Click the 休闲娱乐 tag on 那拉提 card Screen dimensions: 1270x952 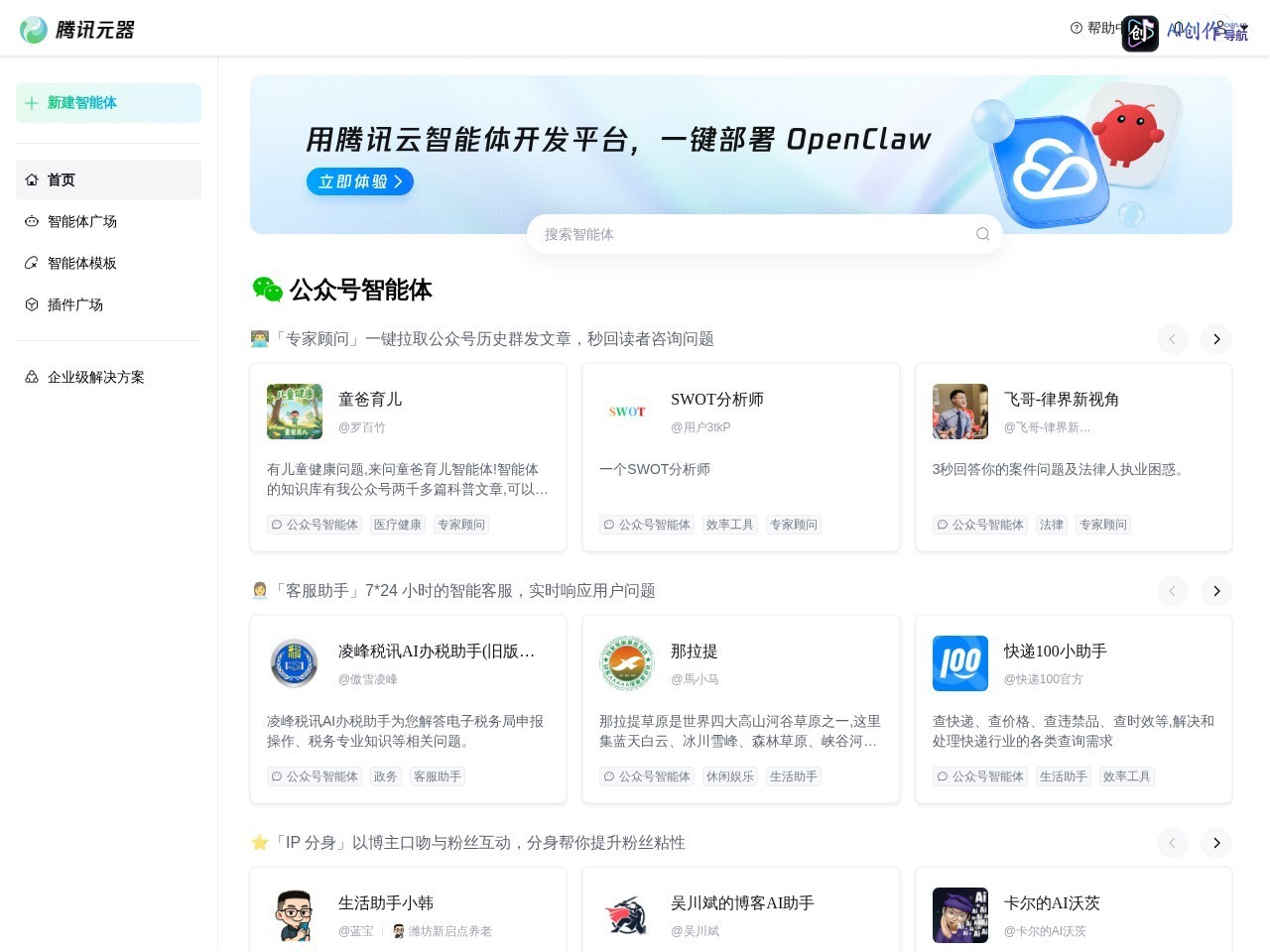tap(730, 776)
